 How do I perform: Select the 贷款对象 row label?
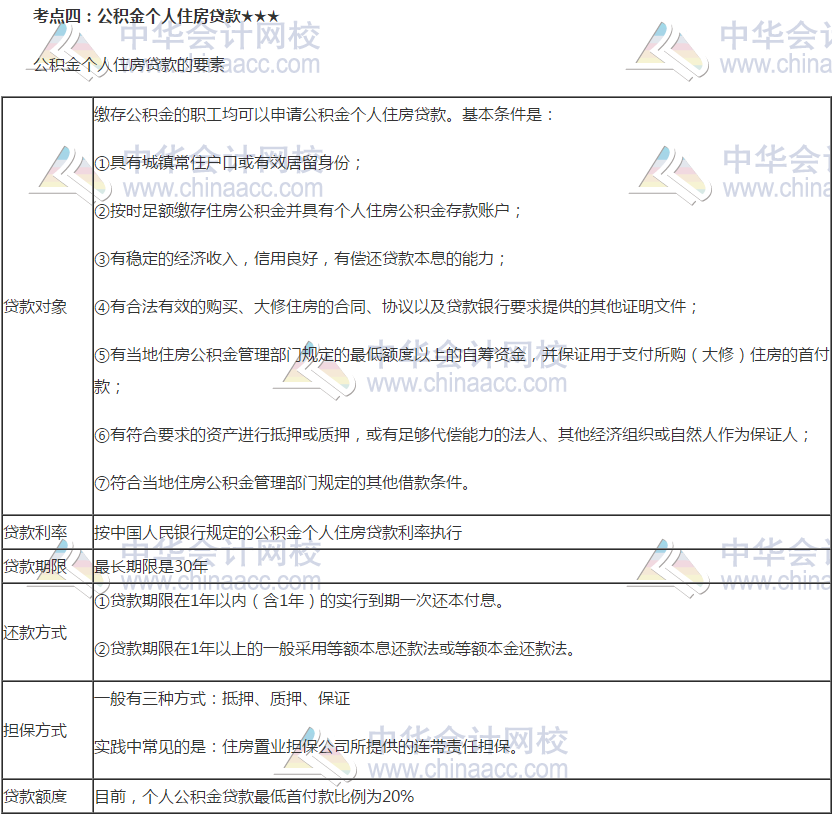(36, 306)
